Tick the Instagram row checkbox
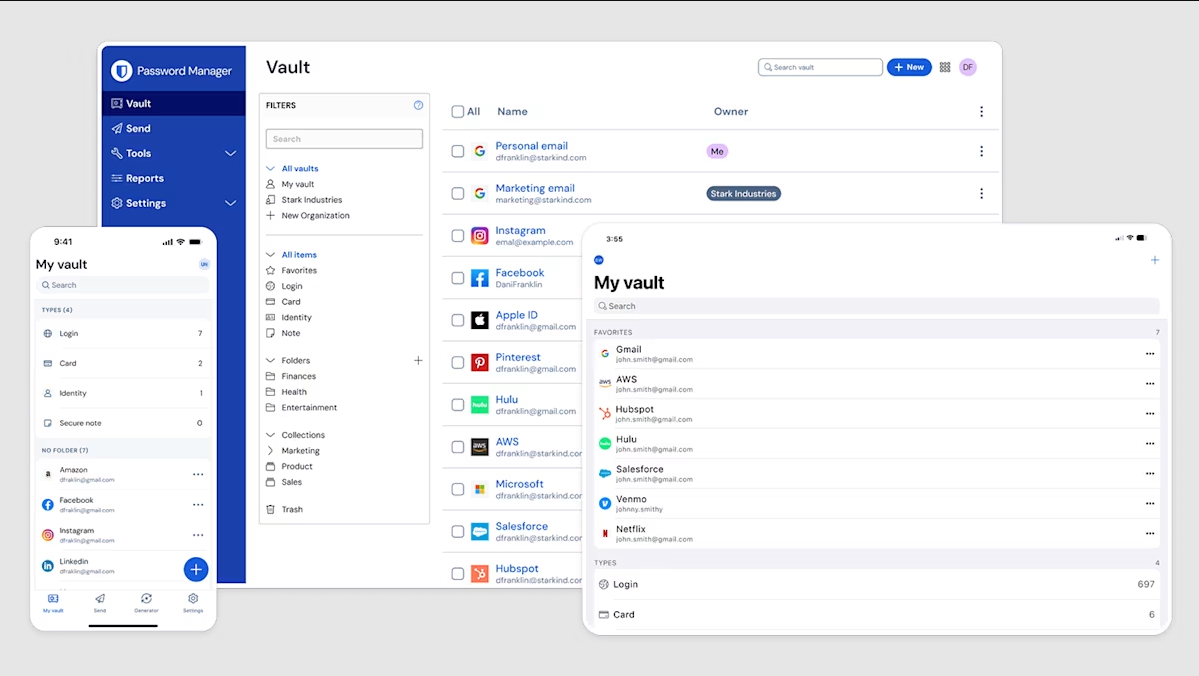Screen dimensions: 1199x676 [x=457, y=236]
